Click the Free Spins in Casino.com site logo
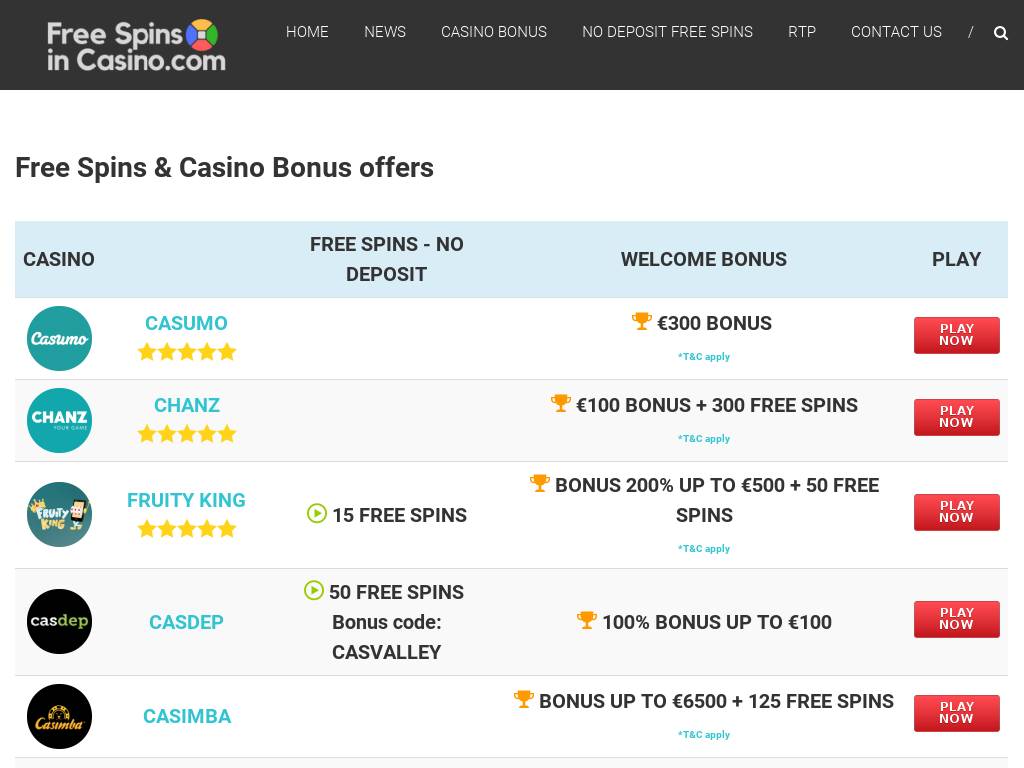 point(136,45)
